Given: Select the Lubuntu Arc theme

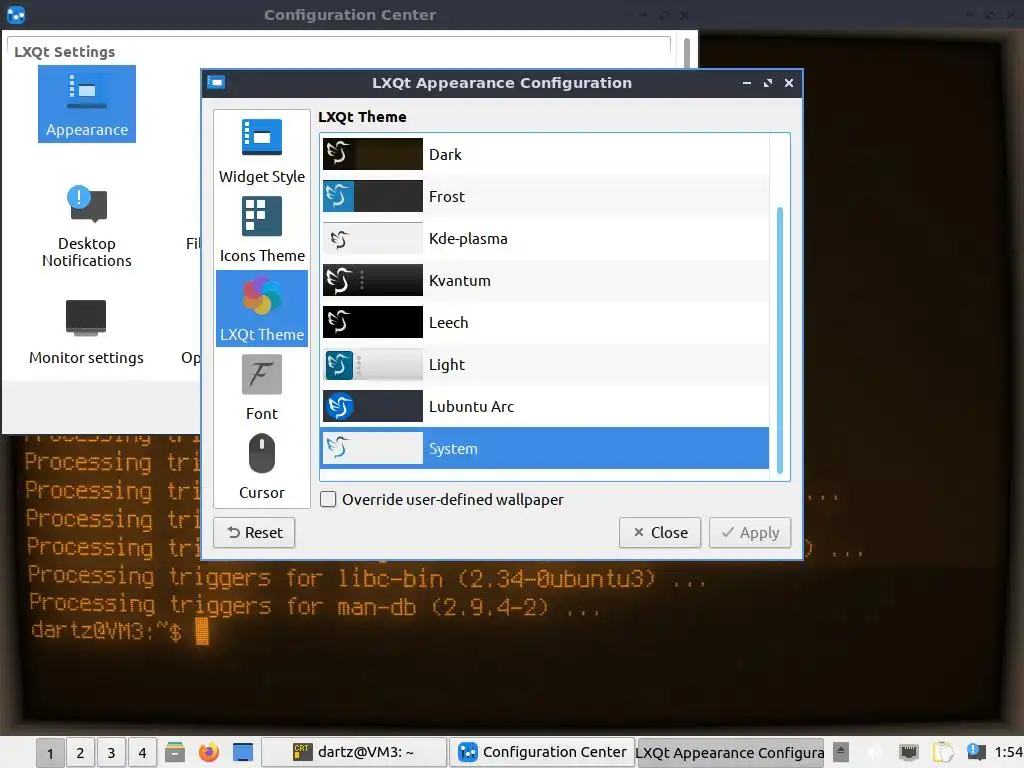Looking at the screenshot, I should (545, 406).
